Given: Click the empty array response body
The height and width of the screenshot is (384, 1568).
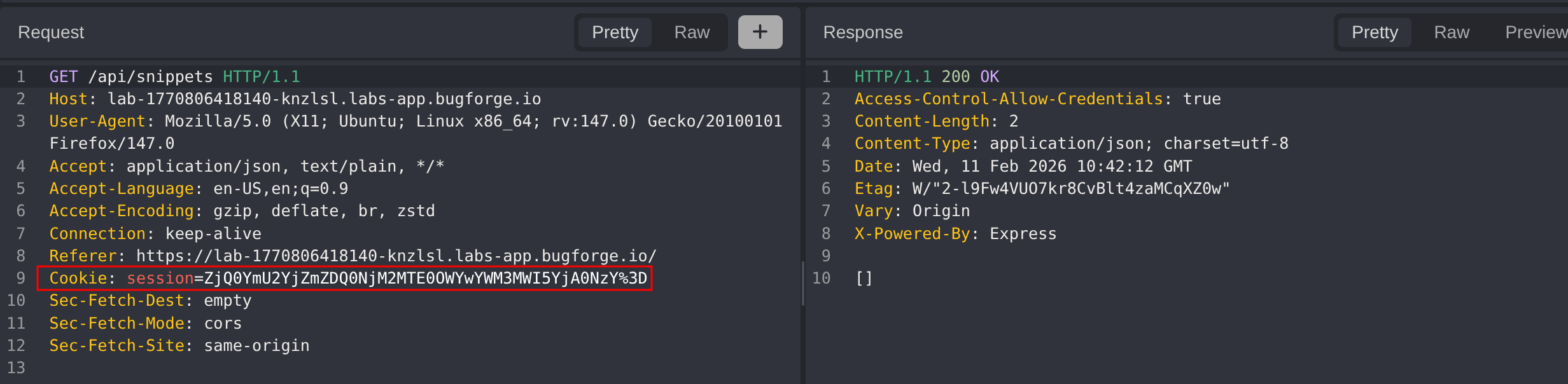Looking at the screenshot, I should [864, 278].
